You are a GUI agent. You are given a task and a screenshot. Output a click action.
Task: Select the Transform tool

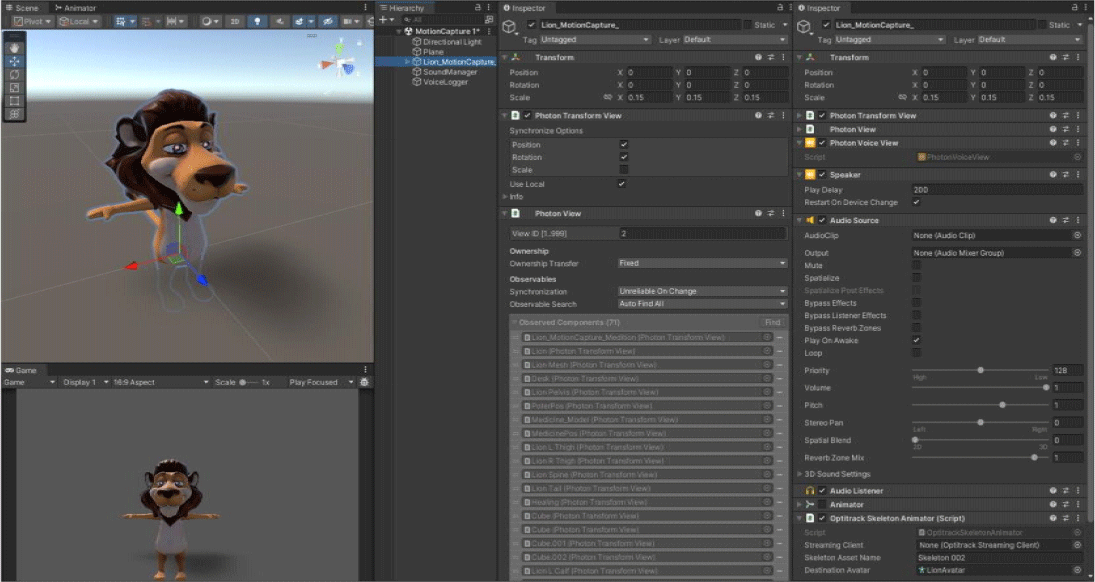coord(14,114)
